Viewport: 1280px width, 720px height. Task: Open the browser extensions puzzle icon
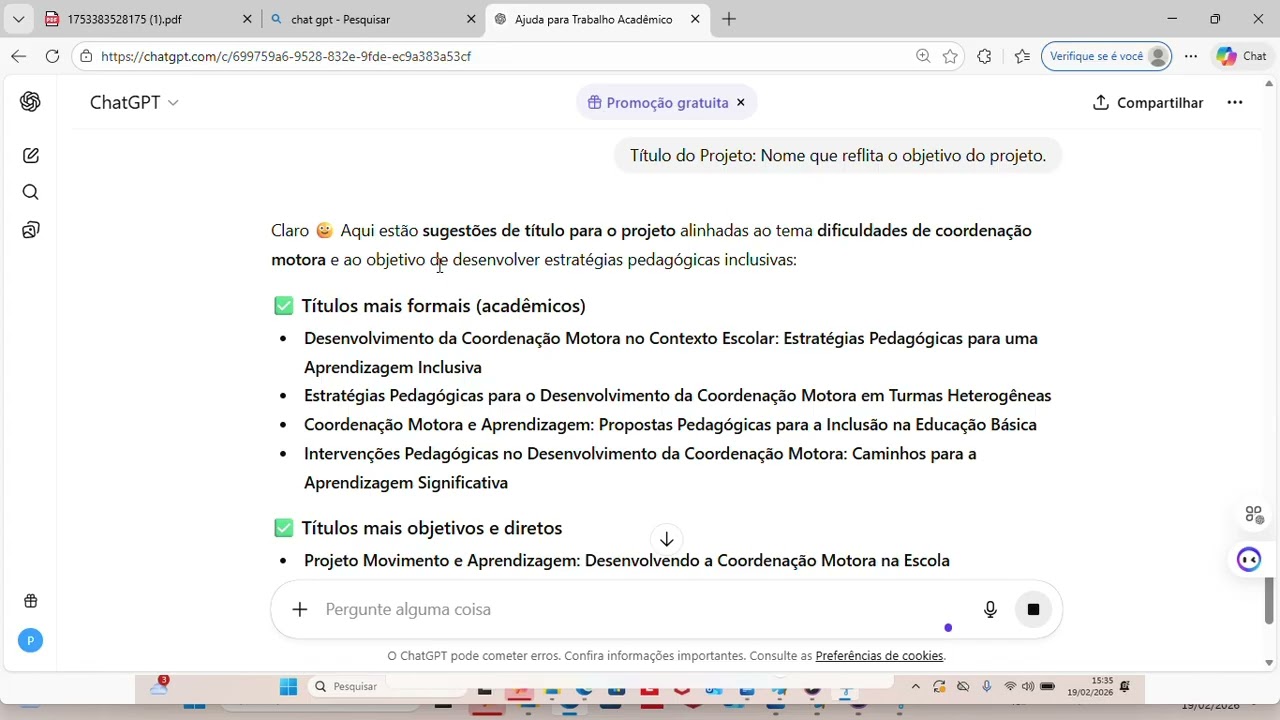(984, 56)
